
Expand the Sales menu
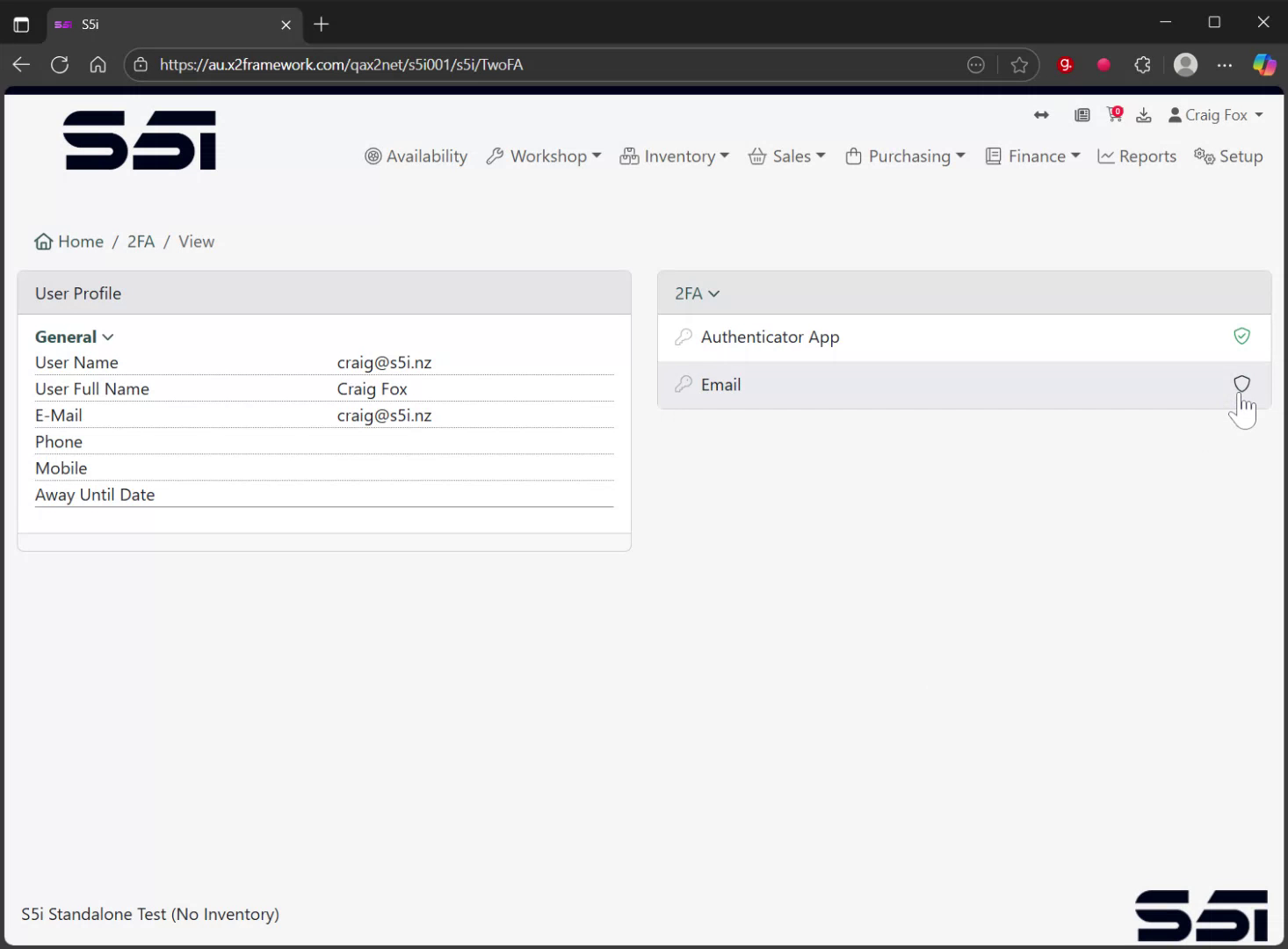[x=787, y=156]
